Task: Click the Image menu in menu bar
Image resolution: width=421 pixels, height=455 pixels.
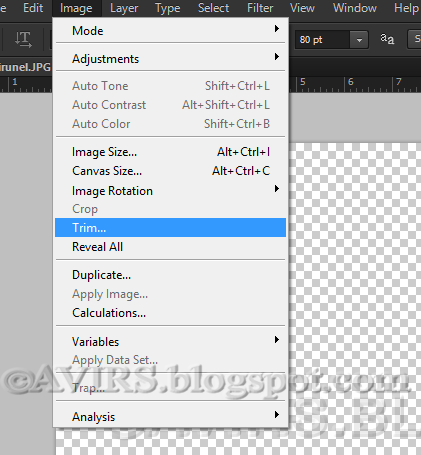Action: point(76,8)
